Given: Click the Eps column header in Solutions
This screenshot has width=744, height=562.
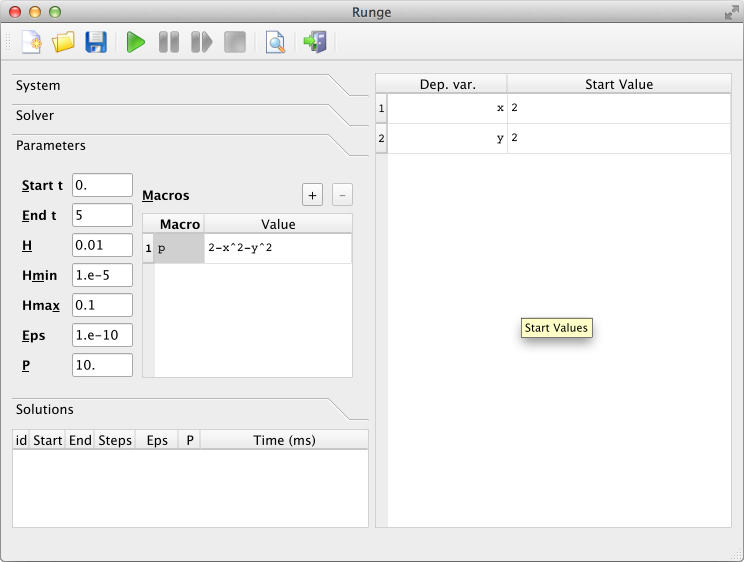Looking at the screenshot, I should pos(157,440).
